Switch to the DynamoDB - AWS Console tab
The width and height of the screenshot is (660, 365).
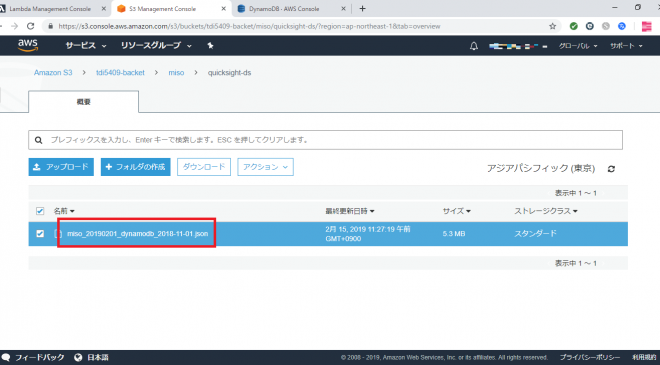(x=291, y=8)
